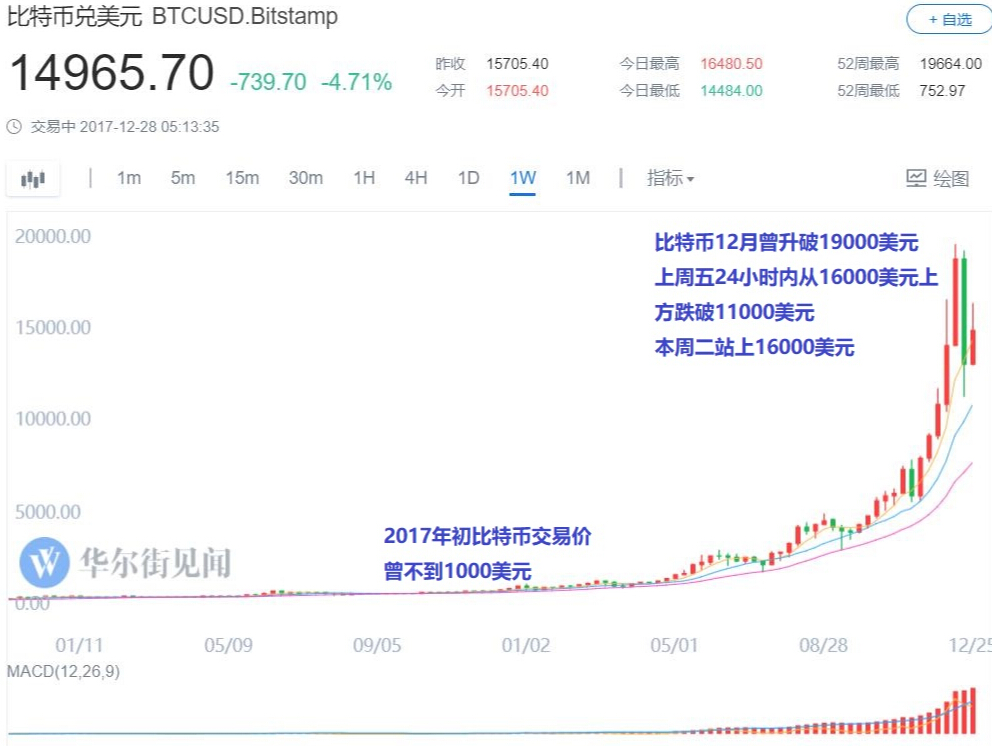
Task: Select the 1W weekly timeframe
Action: (523, 179)
